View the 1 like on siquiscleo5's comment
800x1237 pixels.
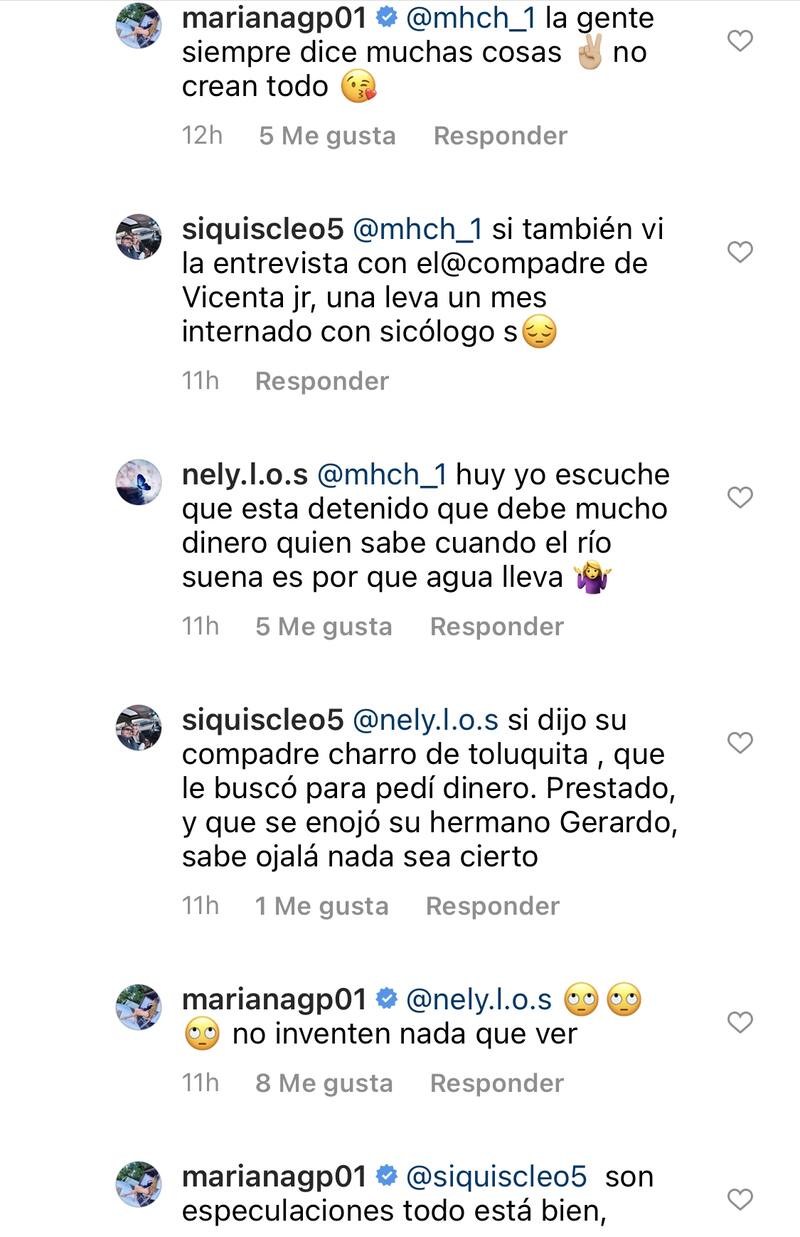click(x=321, y=906)
